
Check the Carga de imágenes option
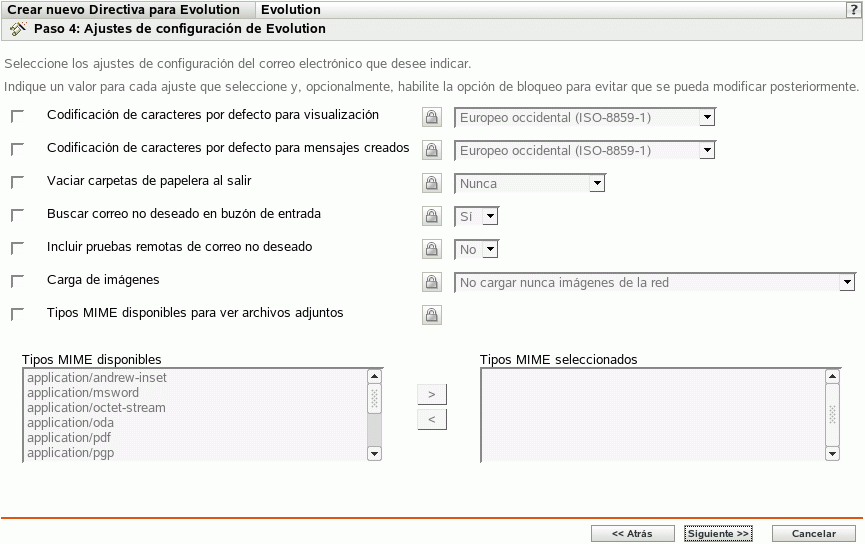point(18,282)
